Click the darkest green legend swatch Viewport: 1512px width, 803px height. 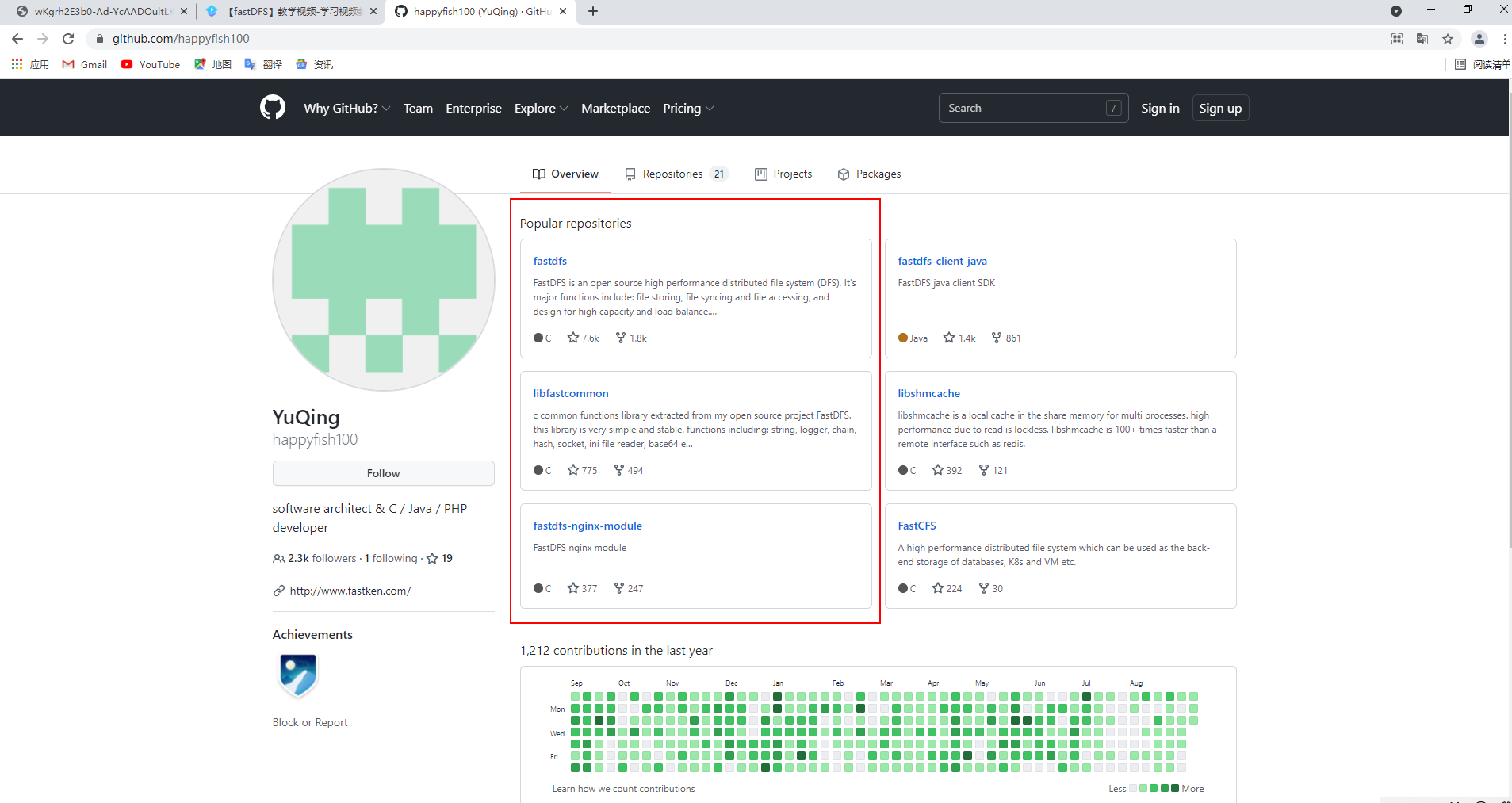1175,788
